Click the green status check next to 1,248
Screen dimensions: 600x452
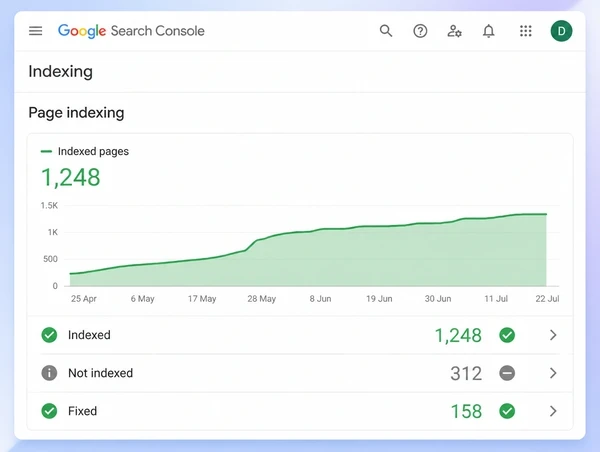(x=507, y=335)
